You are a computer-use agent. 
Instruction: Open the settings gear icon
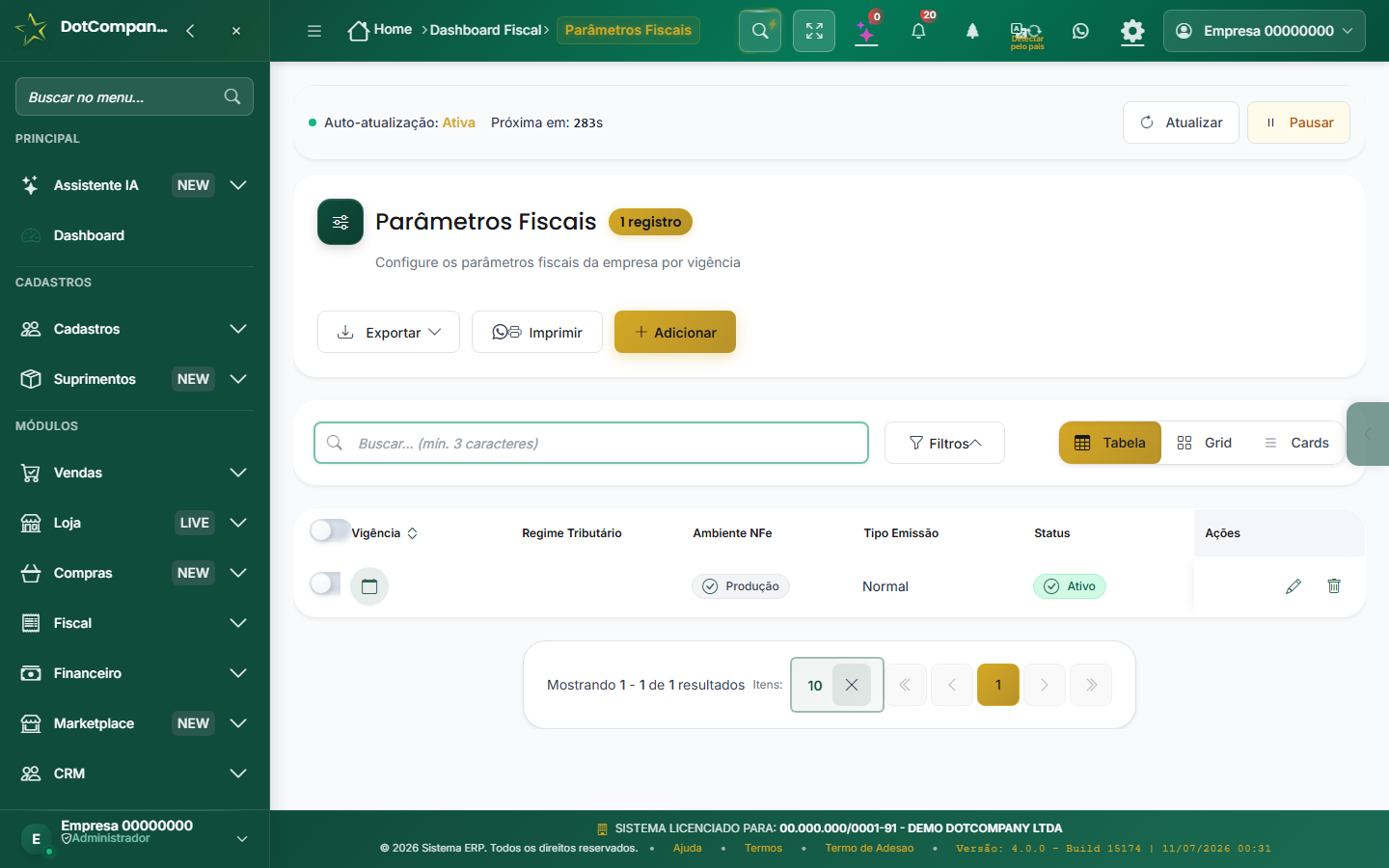pyautogui.click(x=1132, y=31)
